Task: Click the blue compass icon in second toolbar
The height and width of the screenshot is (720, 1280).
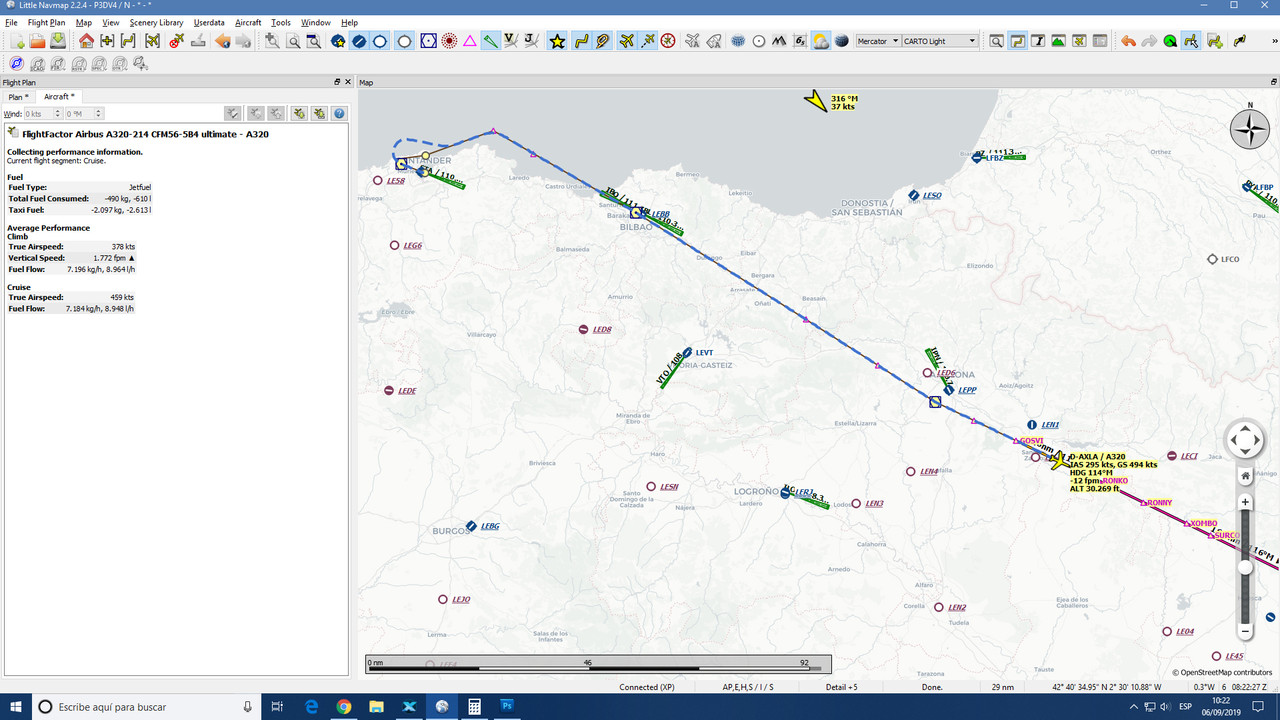Action: click(x=16, y=64)
